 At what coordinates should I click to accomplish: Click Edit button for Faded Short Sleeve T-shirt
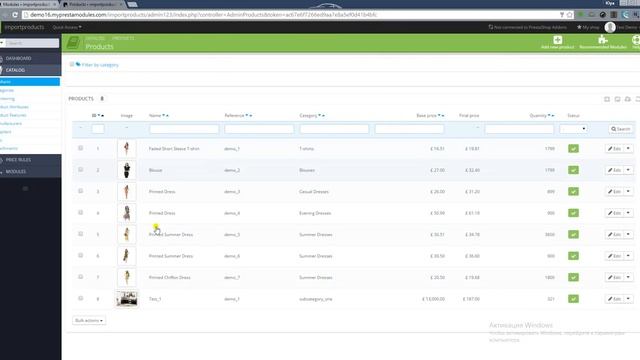[x=614, y=149]
